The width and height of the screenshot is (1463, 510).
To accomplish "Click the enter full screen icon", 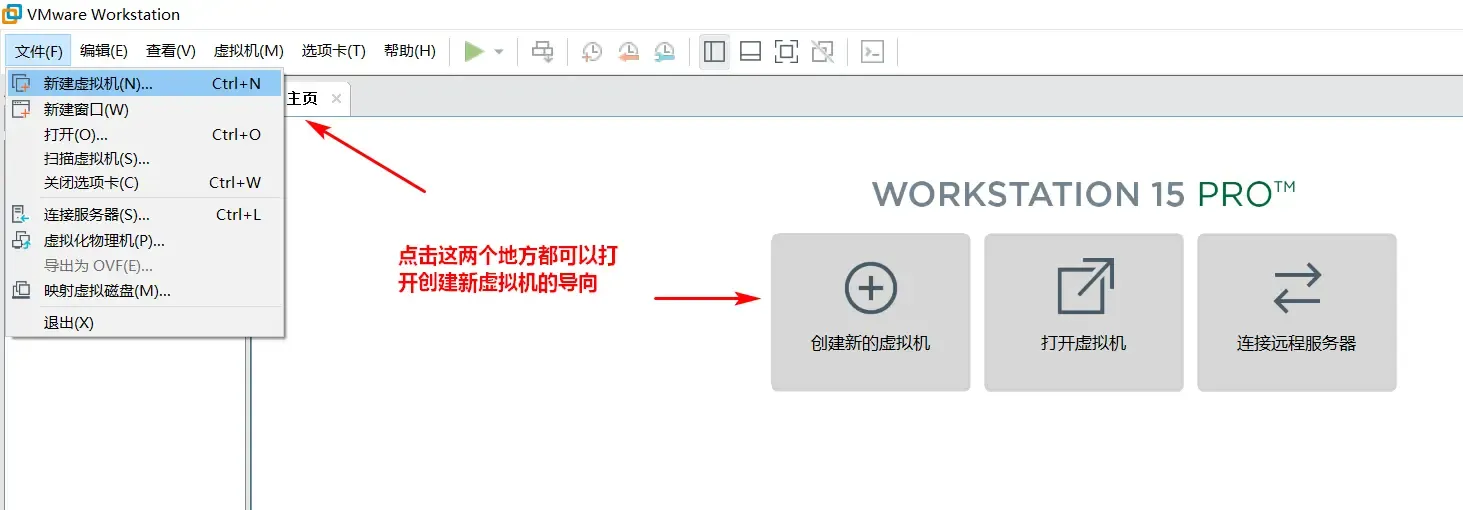I will (787, 51).
